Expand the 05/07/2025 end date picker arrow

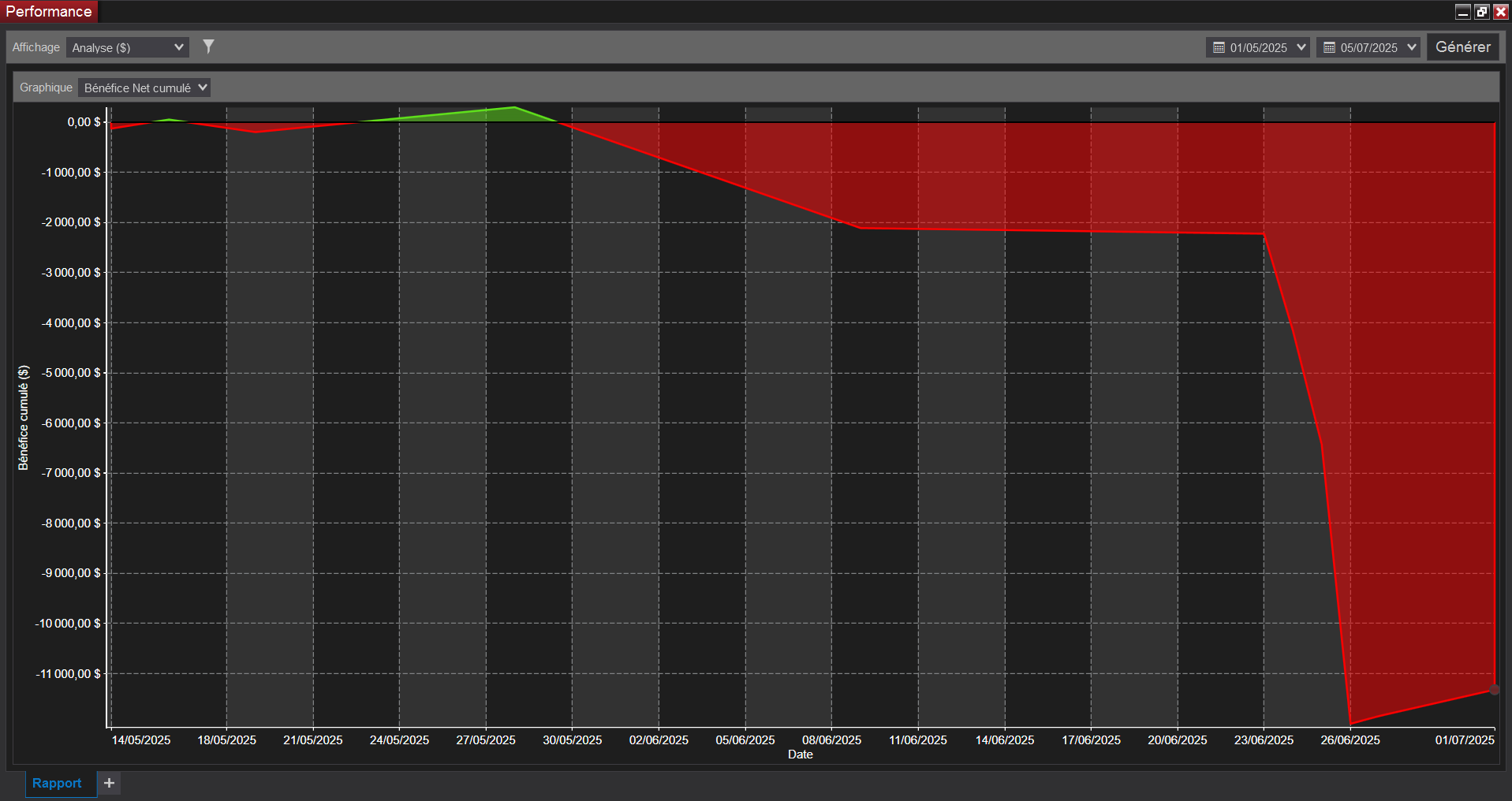click(1412, 47)
